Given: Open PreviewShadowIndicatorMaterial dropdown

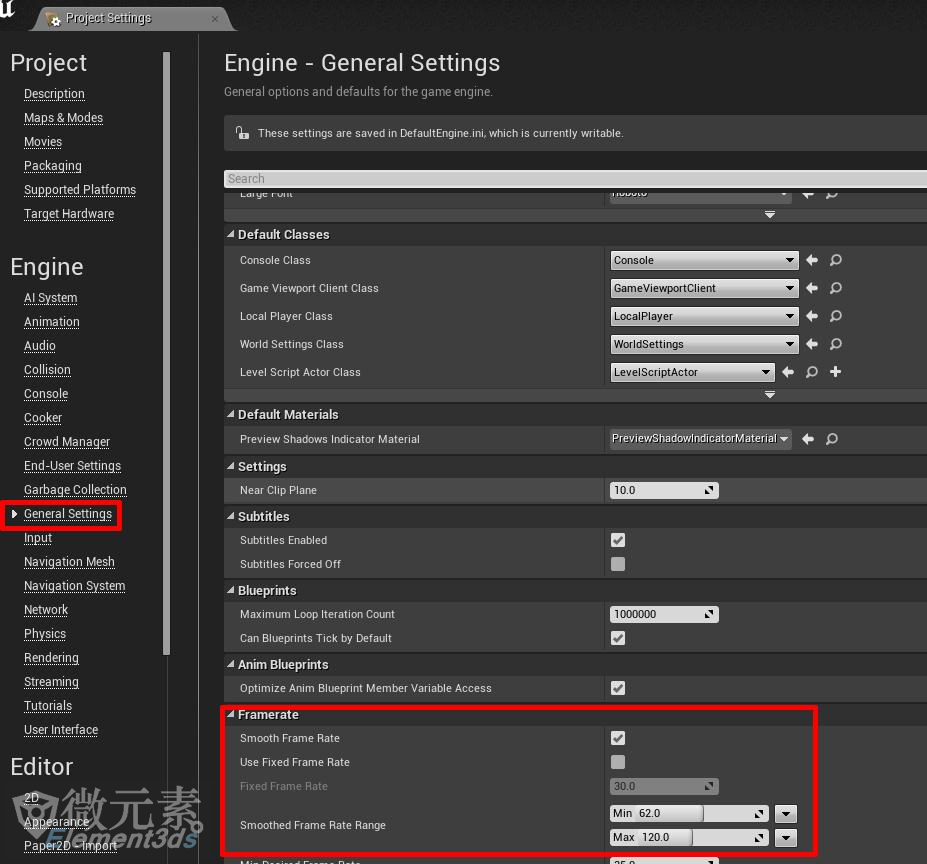Looking at the screenshot, I should tap(701, 439).
